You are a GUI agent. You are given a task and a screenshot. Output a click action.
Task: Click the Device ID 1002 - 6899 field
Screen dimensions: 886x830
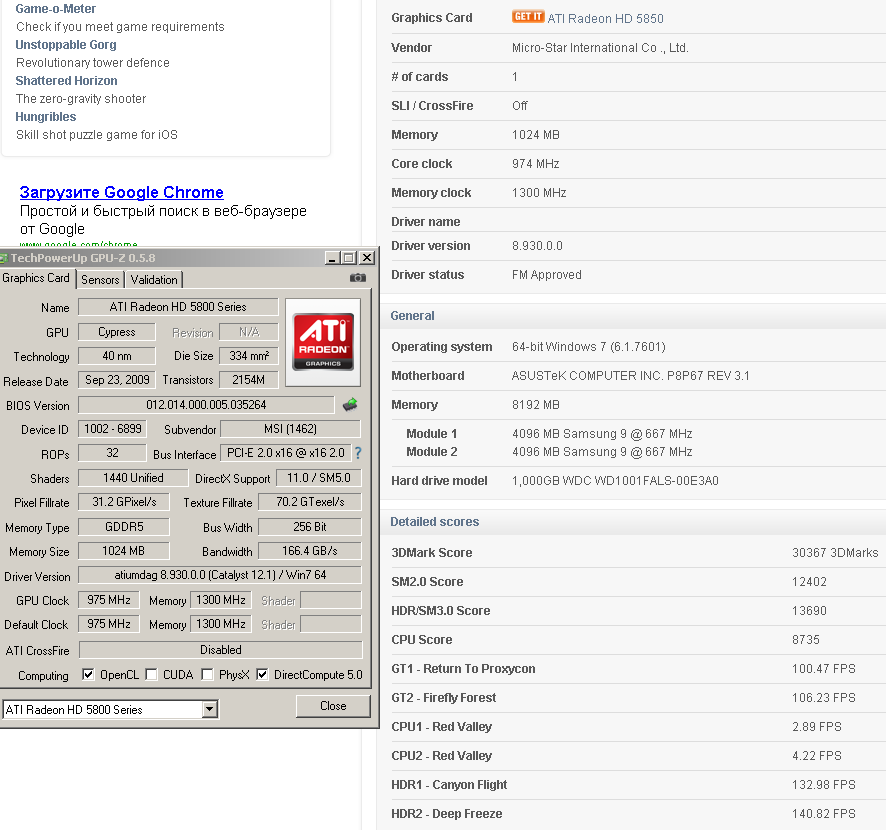[x=112, y=429]
